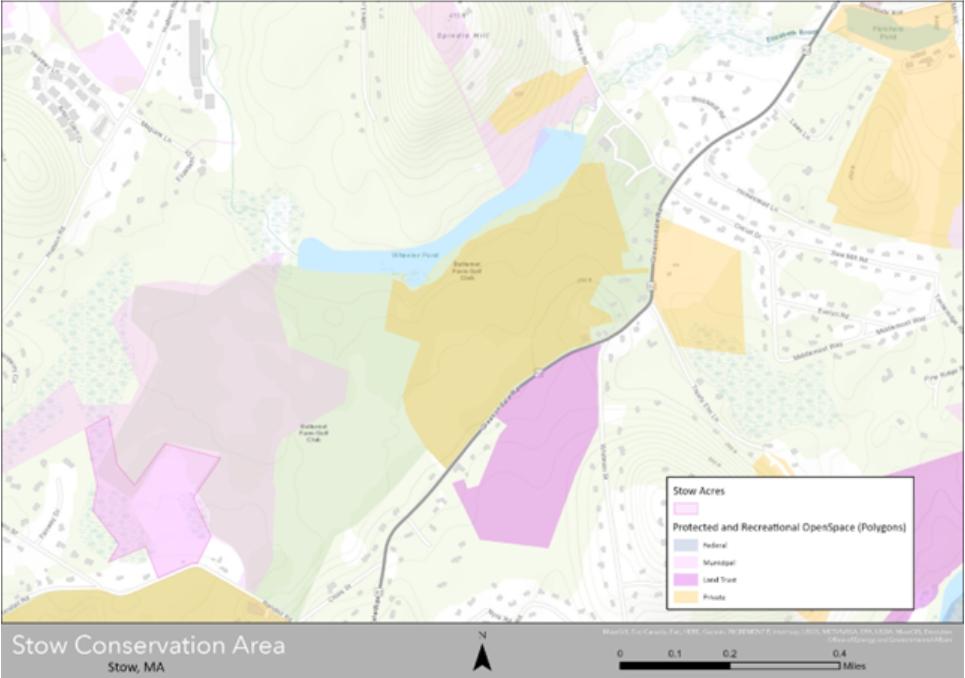Click the north arrow symbol

tap(483, 652)
